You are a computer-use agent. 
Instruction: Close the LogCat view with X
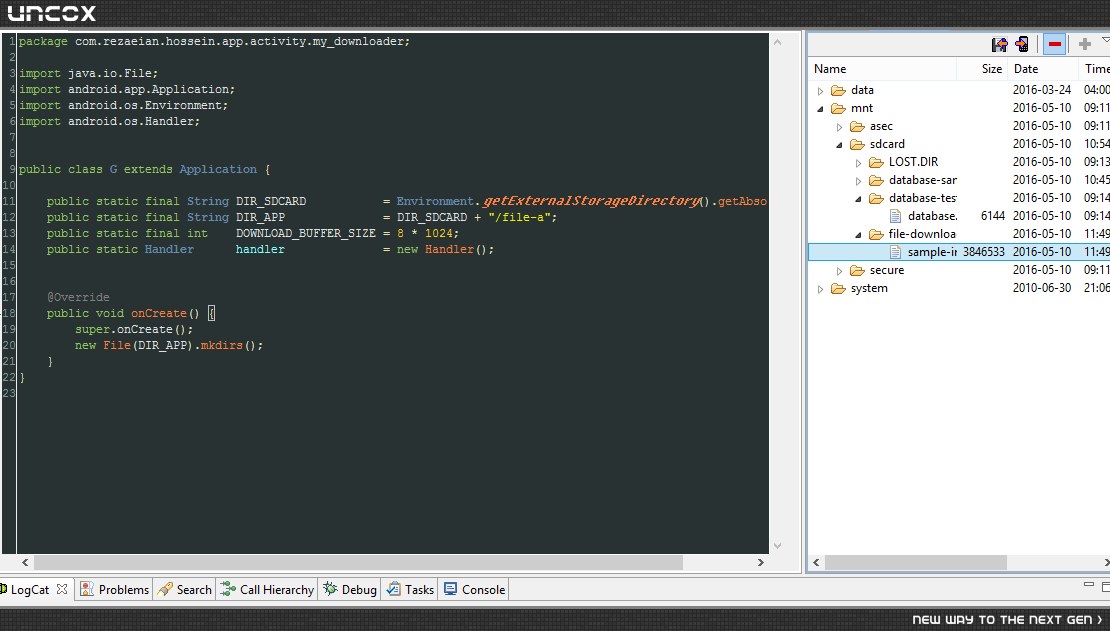point(62,589)
